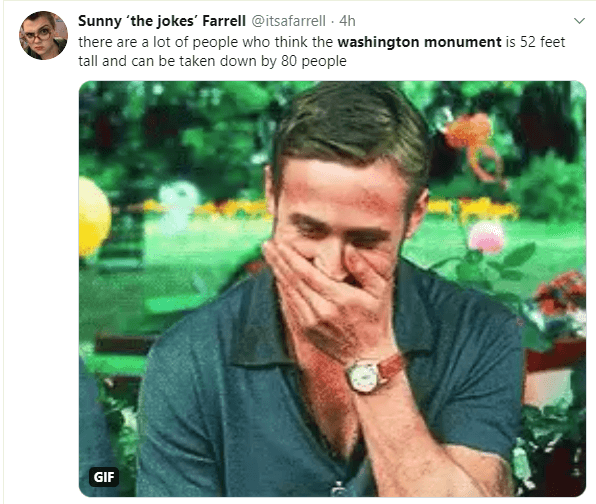Image resolution: width=596 pixels, height=504 pixels.
Task: Open the tweet via the 4h timestamp
Action: 347,21
